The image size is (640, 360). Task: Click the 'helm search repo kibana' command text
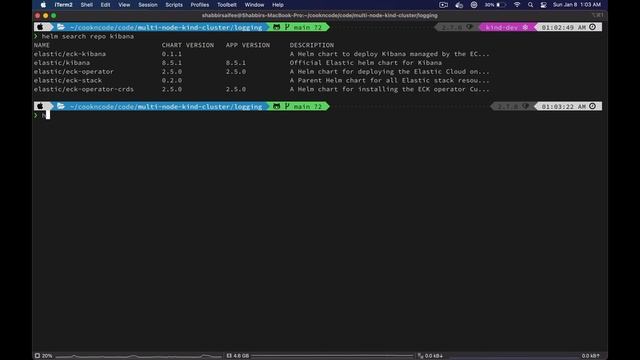coord(88,36)
